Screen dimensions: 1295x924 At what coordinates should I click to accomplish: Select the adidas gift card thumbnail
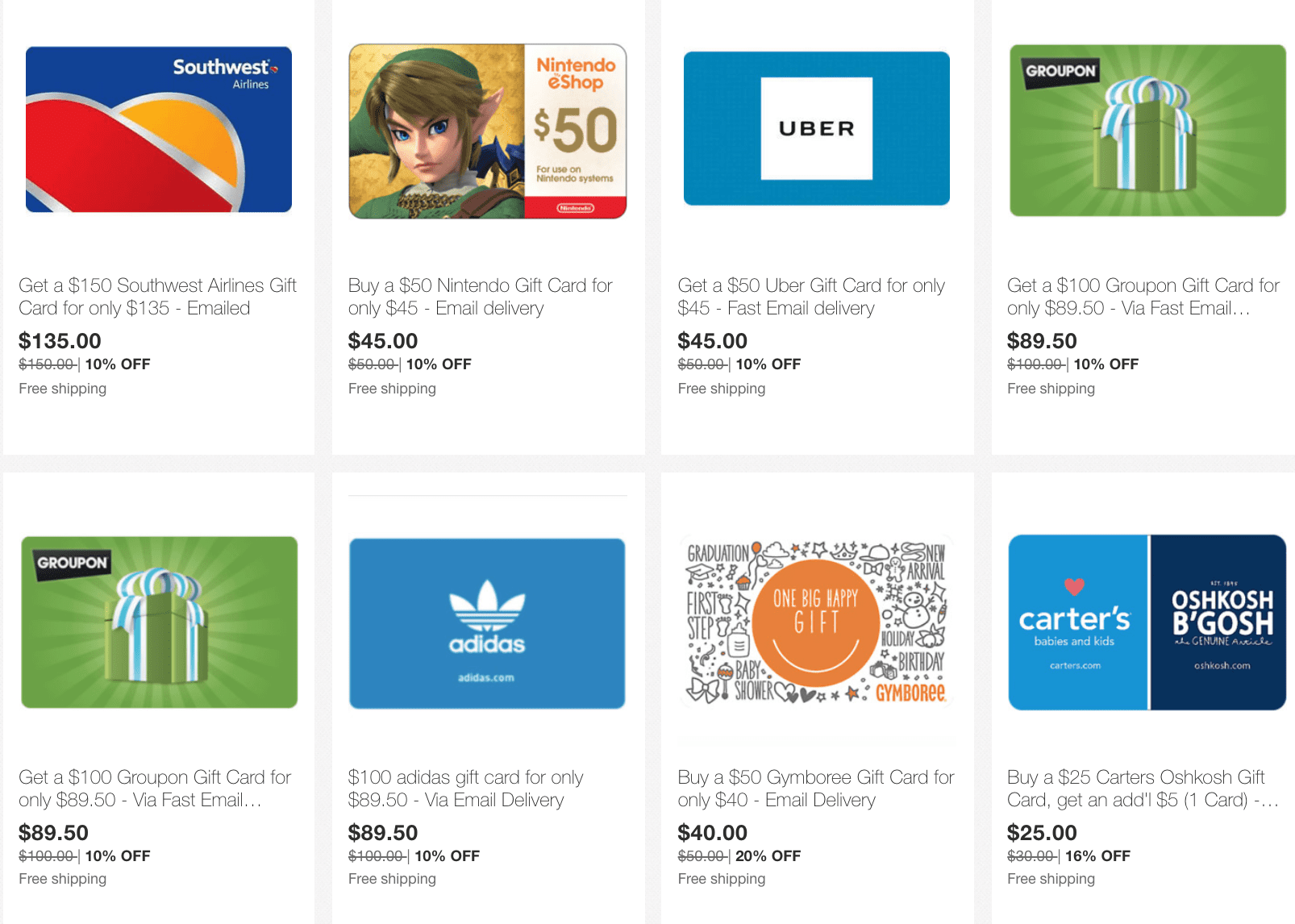487,623
